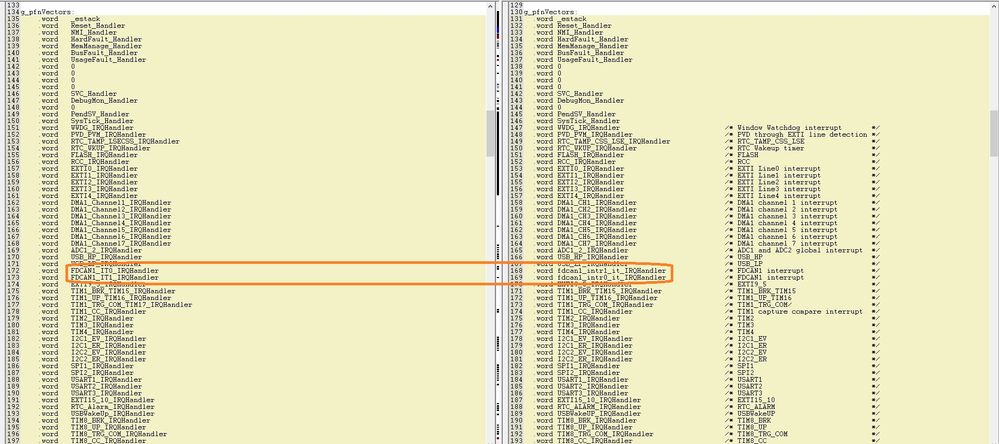Viewport: 999px width, 444px height.
Task: Click TIM8_CC_IRQHandler line in right pane
Action: pyautogui.click(x=594, y=441)
